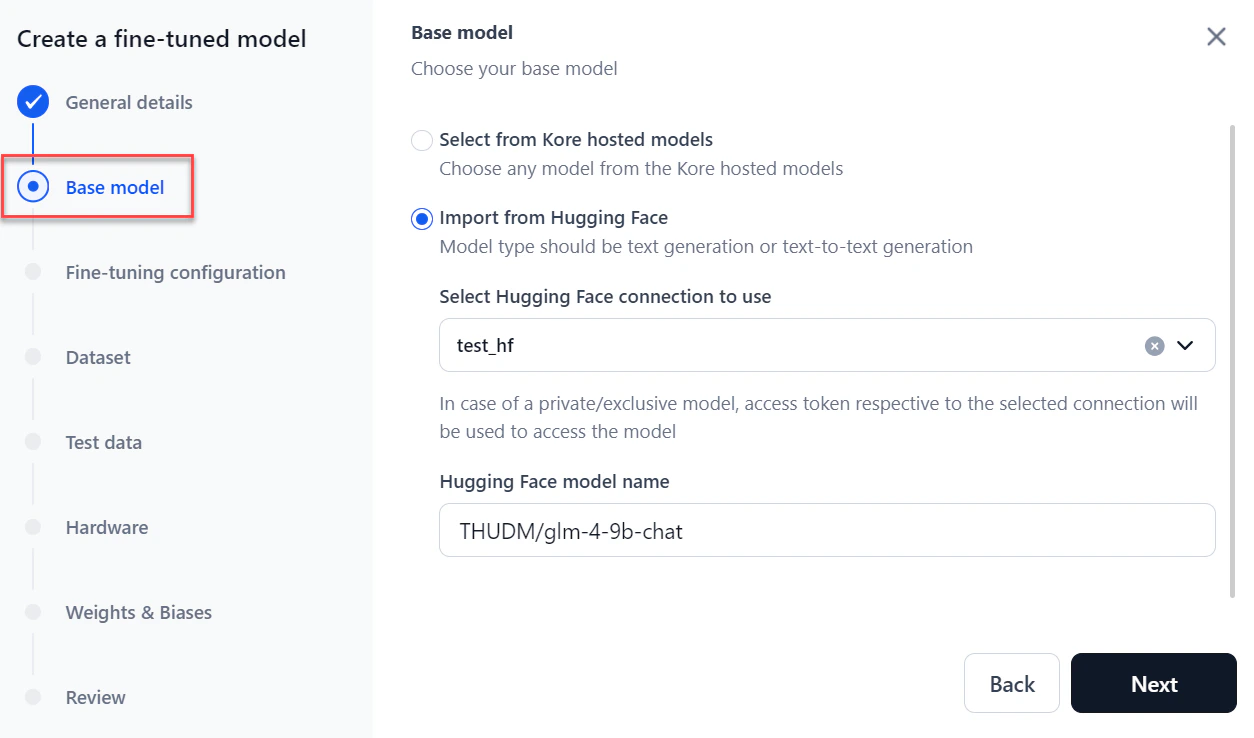Click the Test data step dot

tap(33, 442)
